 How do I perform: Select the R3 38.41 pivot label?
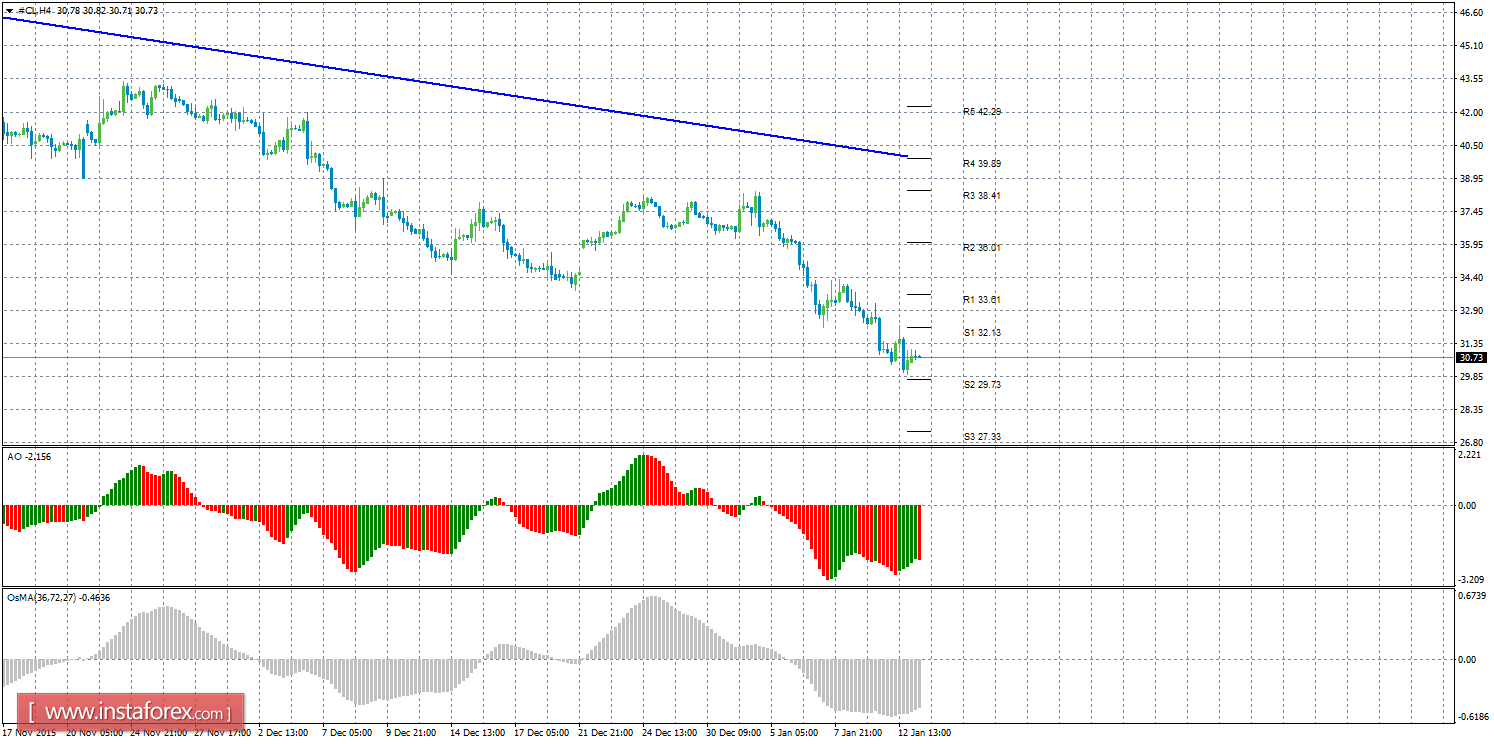point(982,196)
